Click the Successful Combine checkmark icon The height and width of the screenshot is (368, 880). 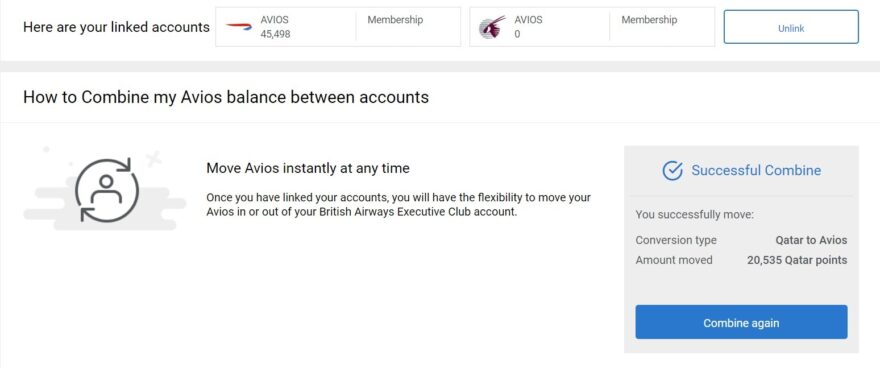[672, 171]
